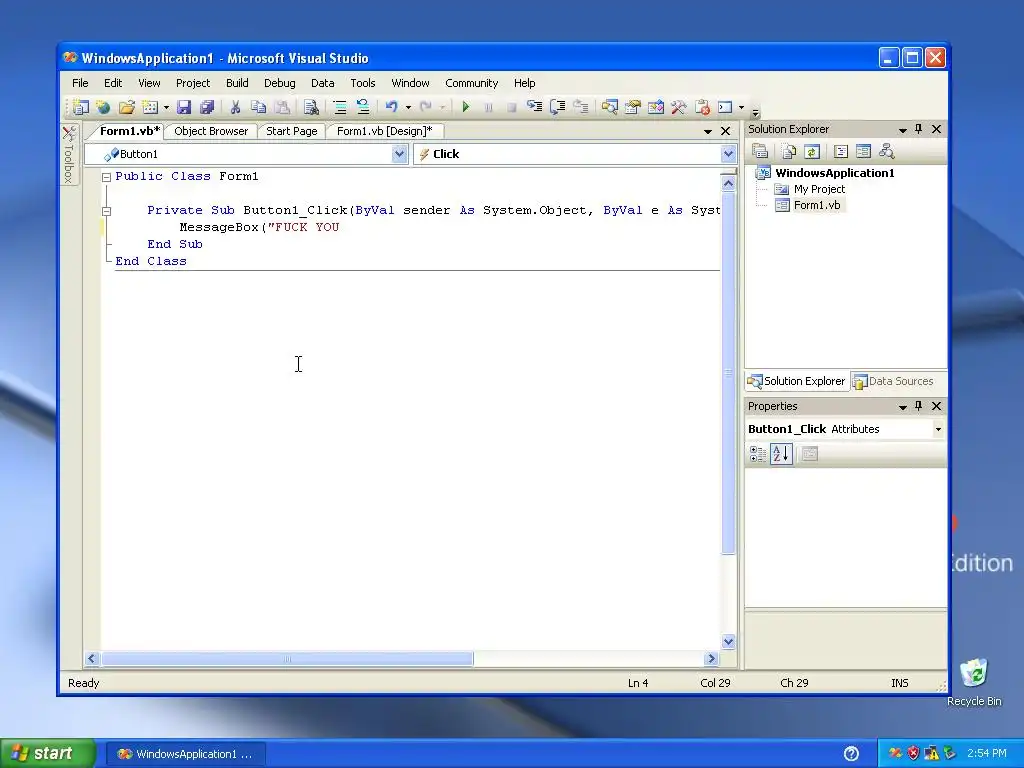This screenshot has height=768, width=1024.
Task: Click the Solution Explorer Properties icon
Action: click(760, 152)
